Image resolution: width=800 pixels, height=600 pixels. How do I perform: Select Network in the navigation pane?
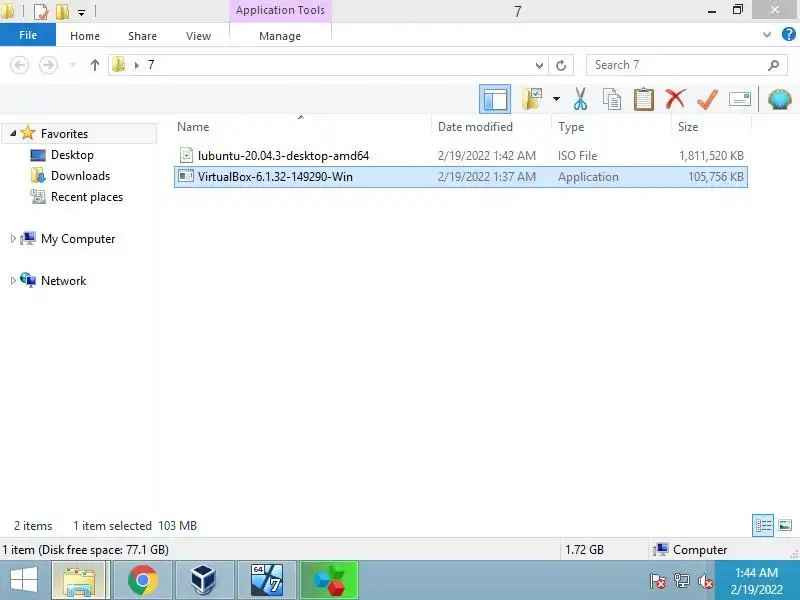[63, 281]
